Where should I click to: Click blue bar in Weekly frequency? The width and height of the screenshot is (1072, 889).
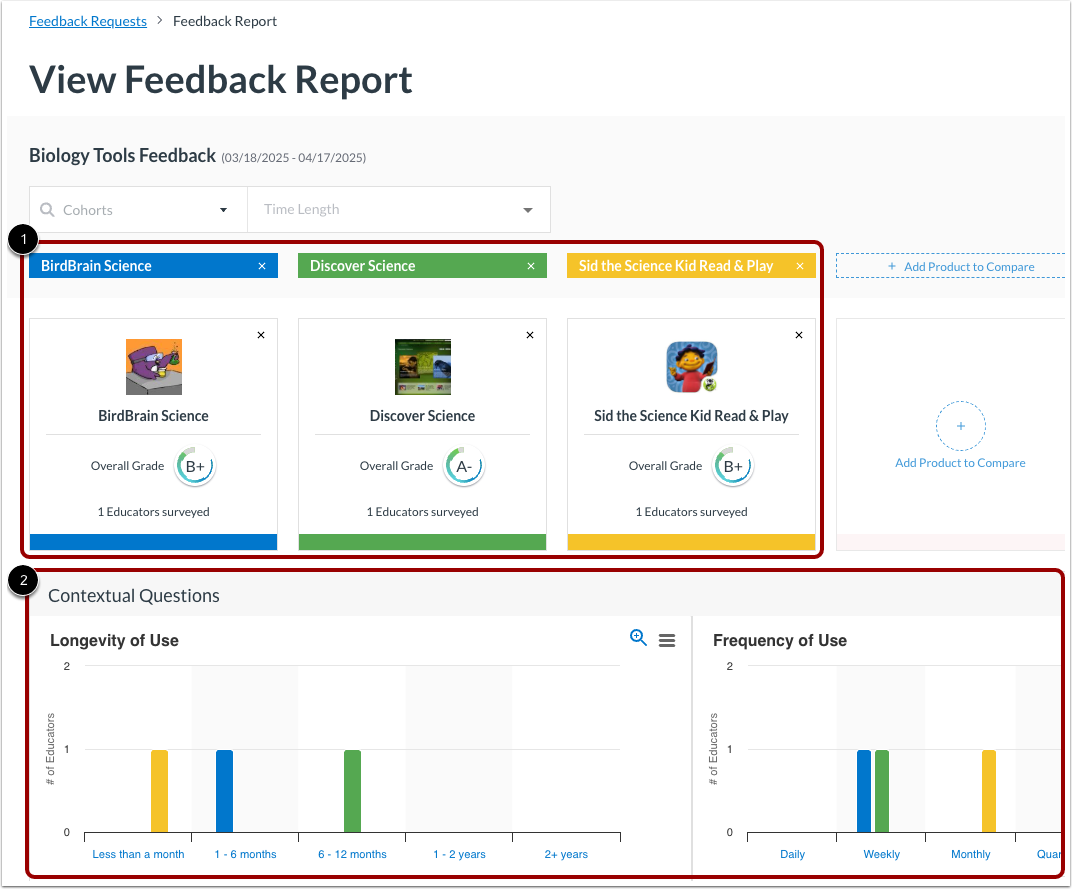(864, 791)
